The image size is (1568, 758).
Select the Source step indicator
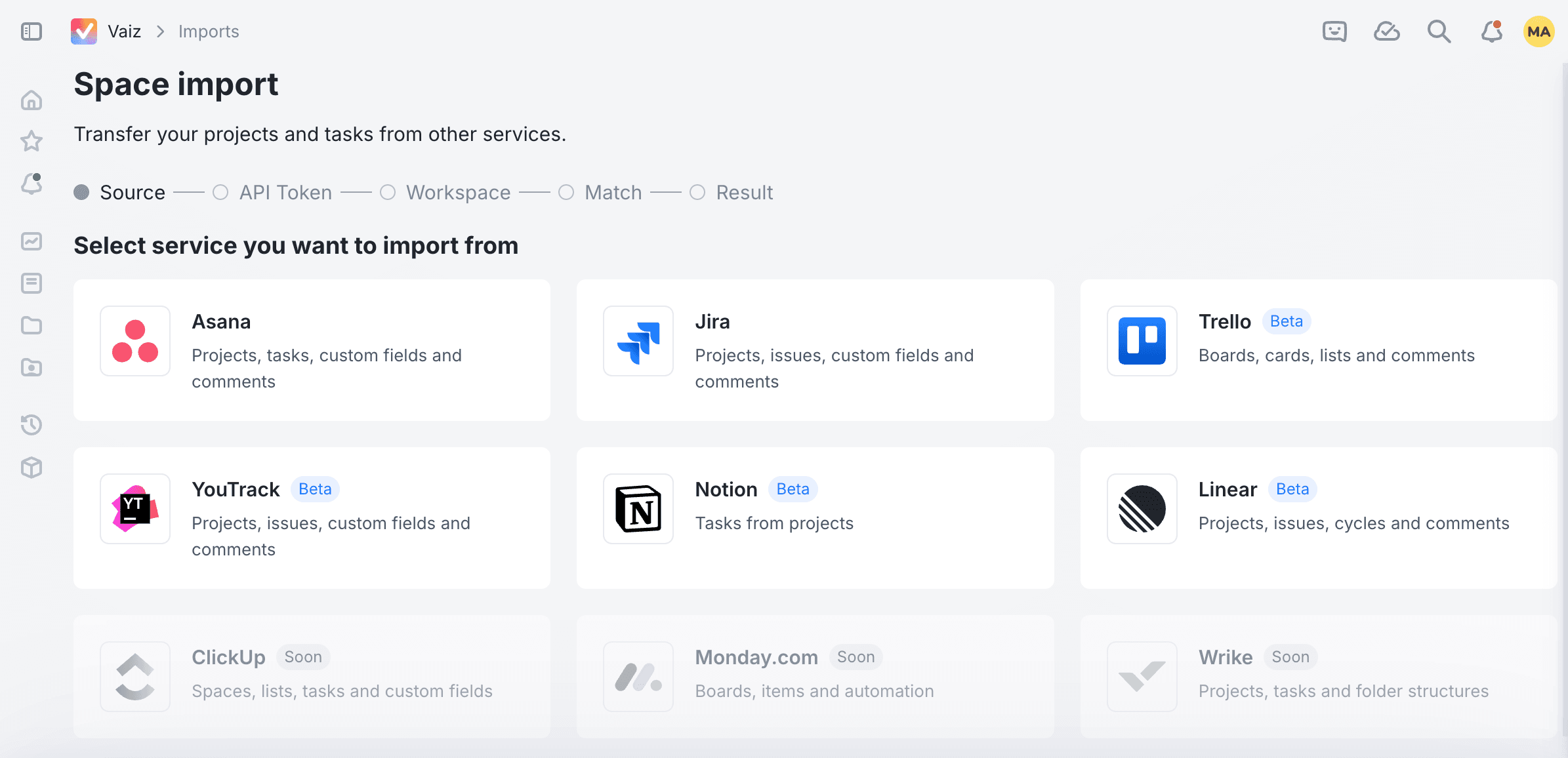[119, 192]
